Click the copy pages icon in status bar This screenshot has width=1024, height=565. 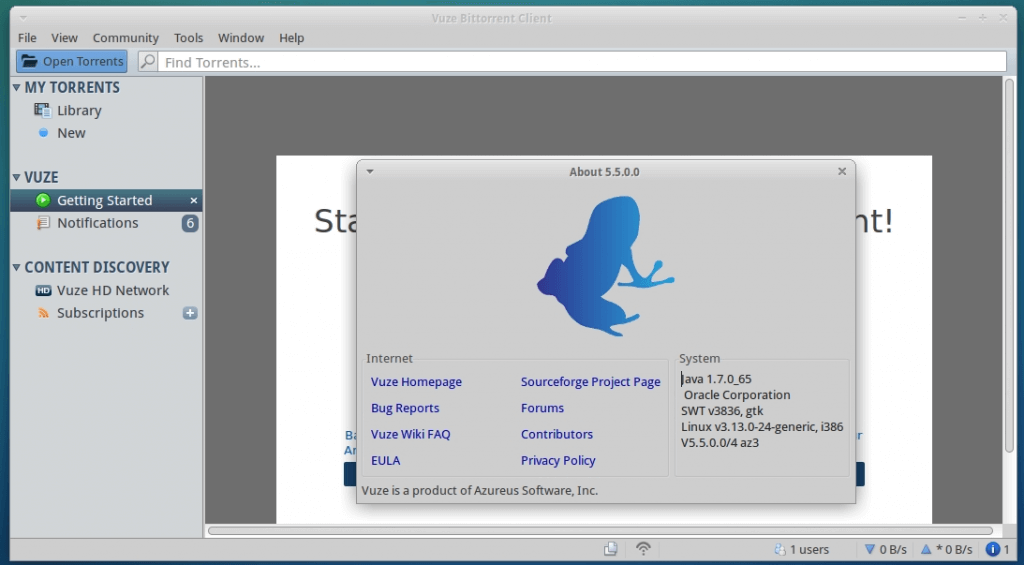tap(610, 548)
